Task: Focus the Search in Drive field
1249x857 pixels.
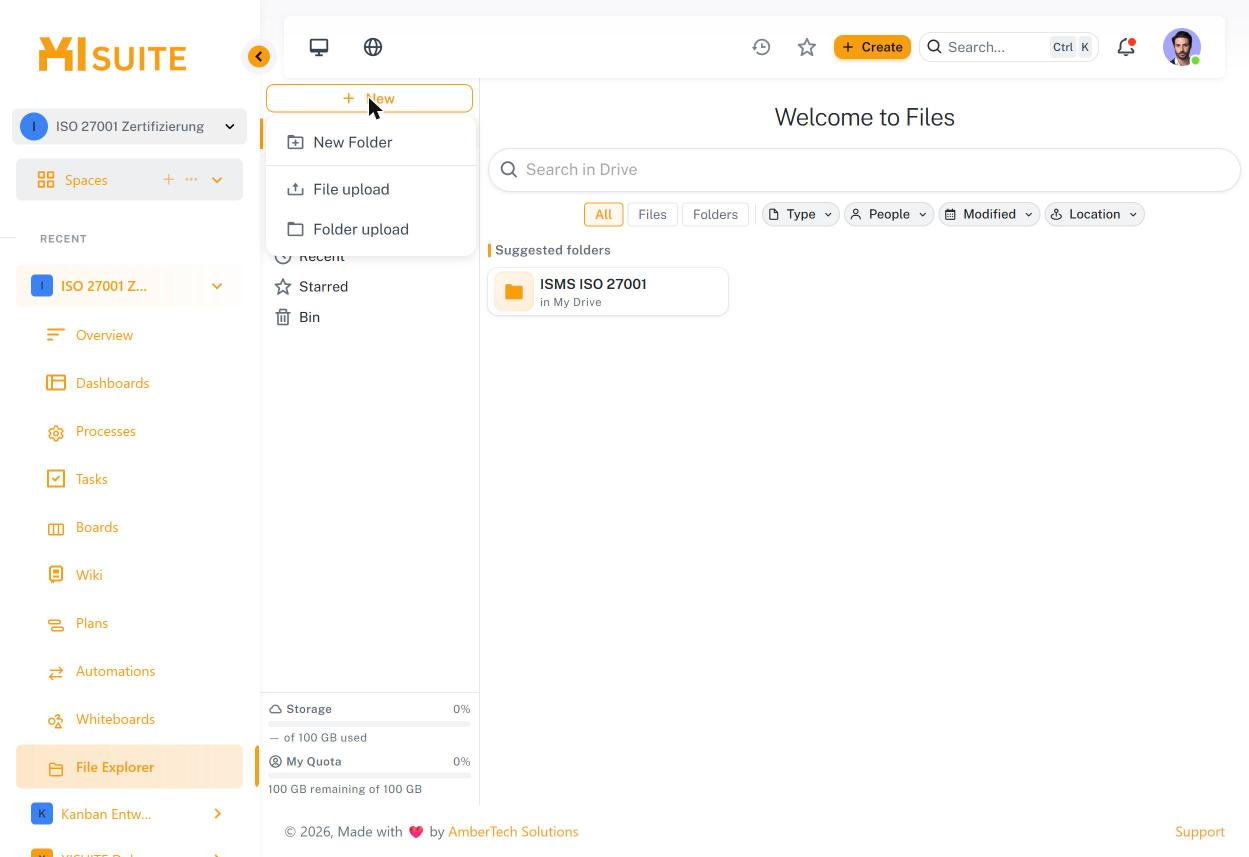Action: click(x=864, y=170)
